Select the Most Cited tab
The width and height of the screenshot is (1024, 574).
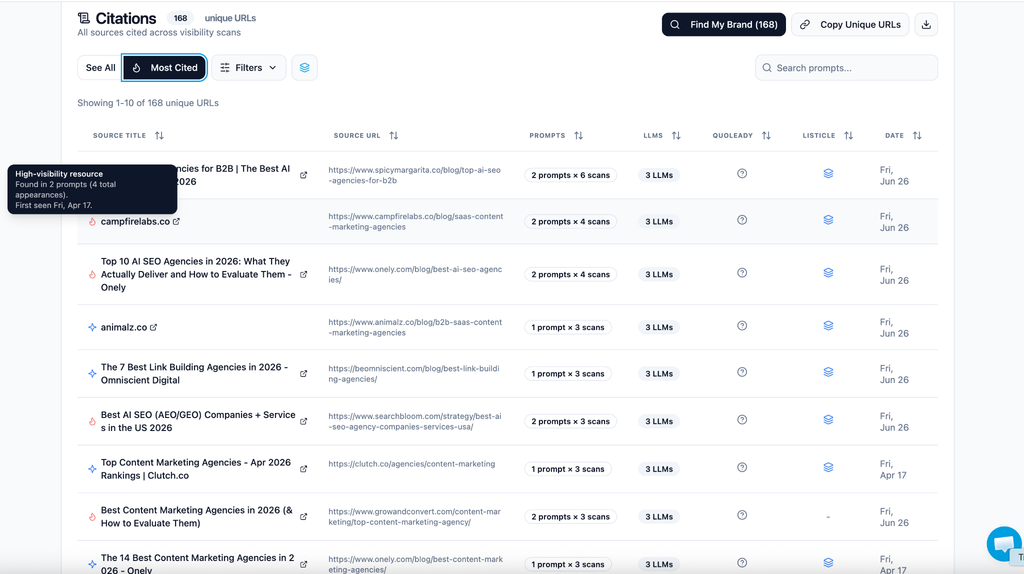(165, 68)
